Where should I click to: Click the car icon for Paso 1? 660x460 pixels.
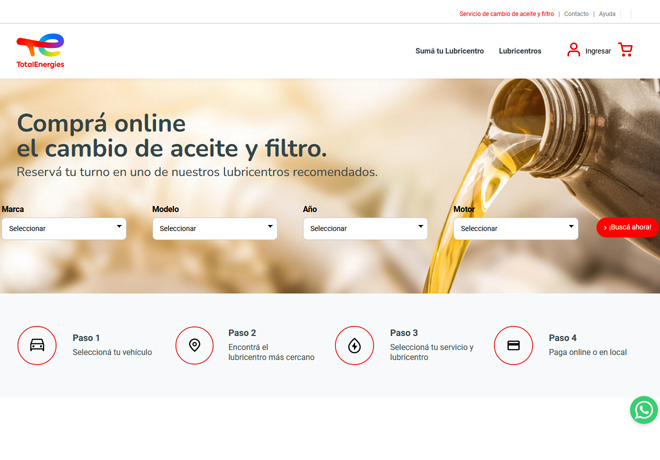coord(37,346)
